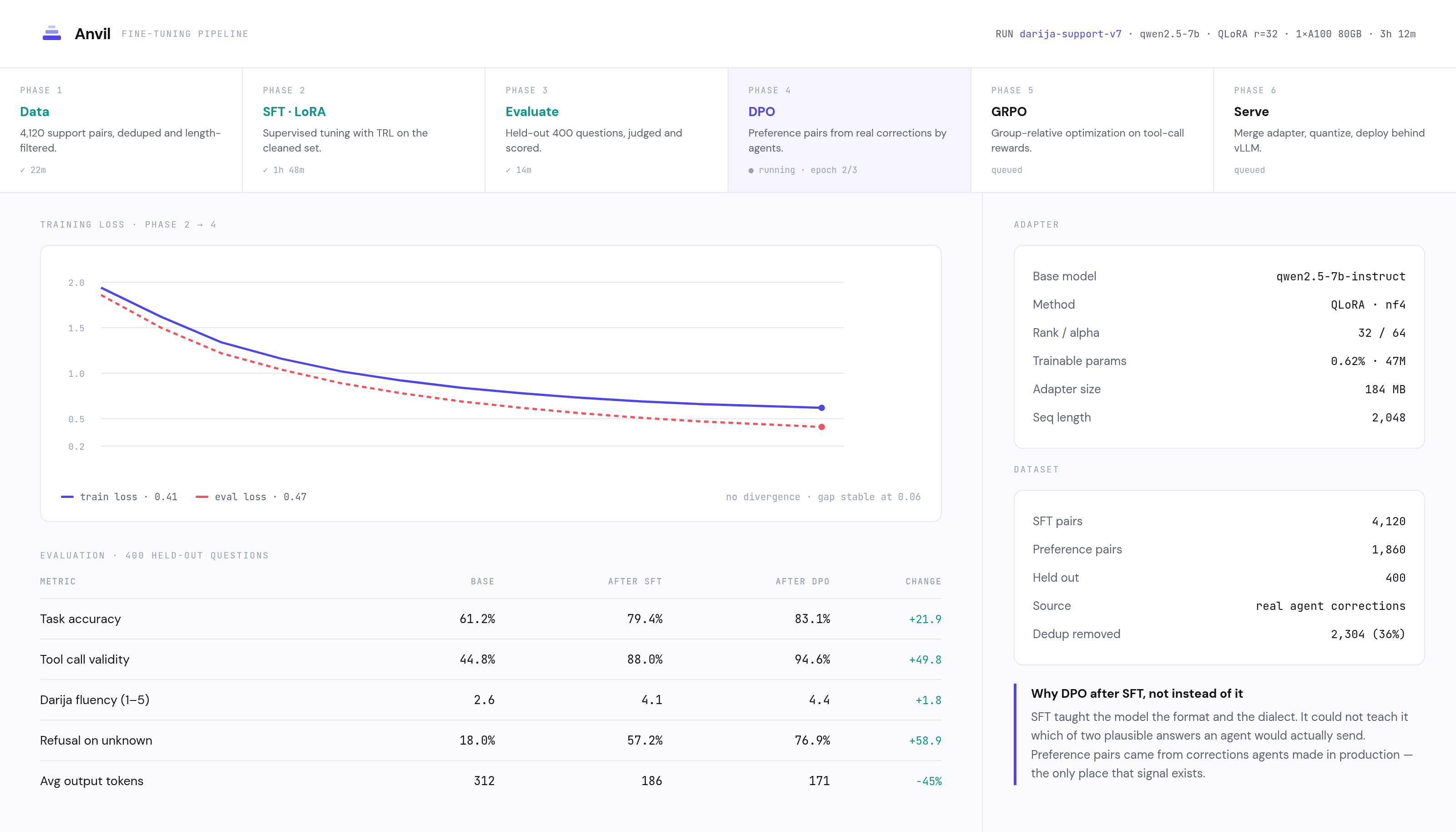Click the Anvil app name
The width and height of the screenshot is (1456, 832).
92,34
